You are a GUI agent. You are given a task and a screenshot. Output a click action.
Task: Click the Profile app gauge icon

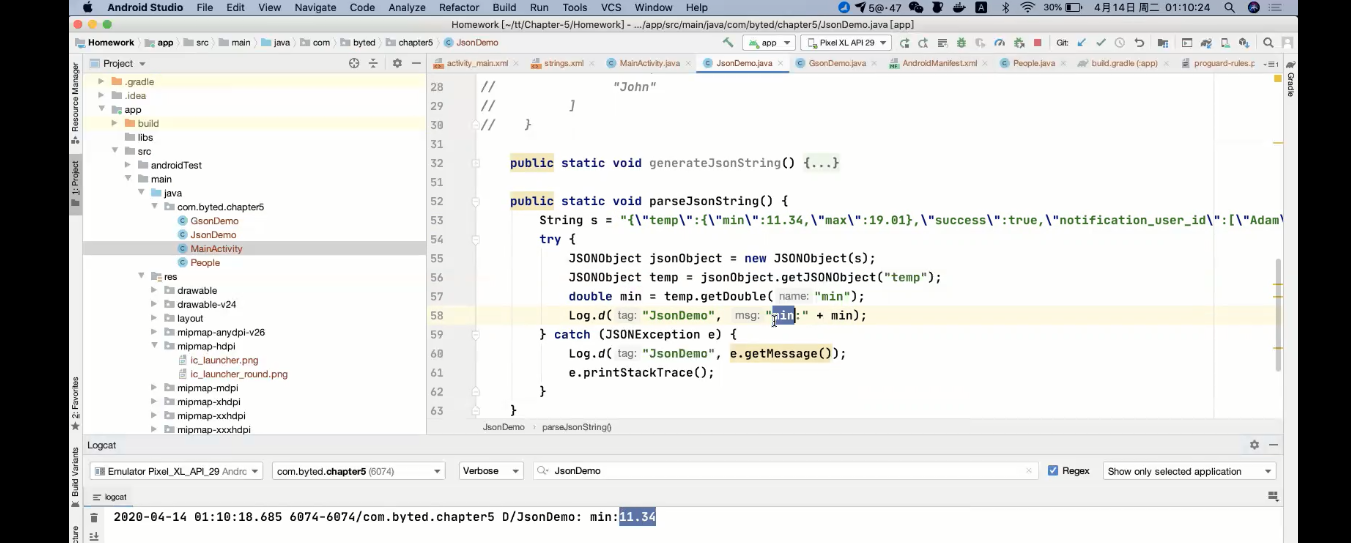coord(1000,43)
